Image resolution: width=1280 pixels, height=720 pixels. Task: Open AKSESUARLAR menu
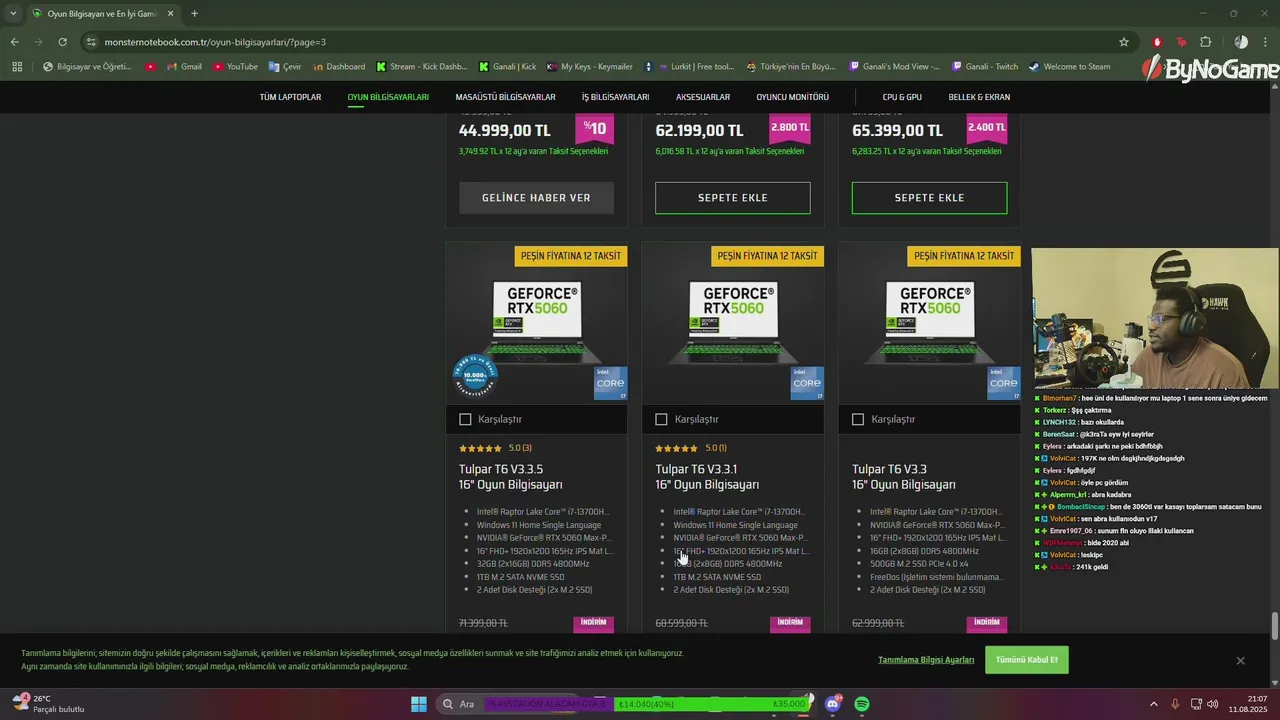coord(703,97)
